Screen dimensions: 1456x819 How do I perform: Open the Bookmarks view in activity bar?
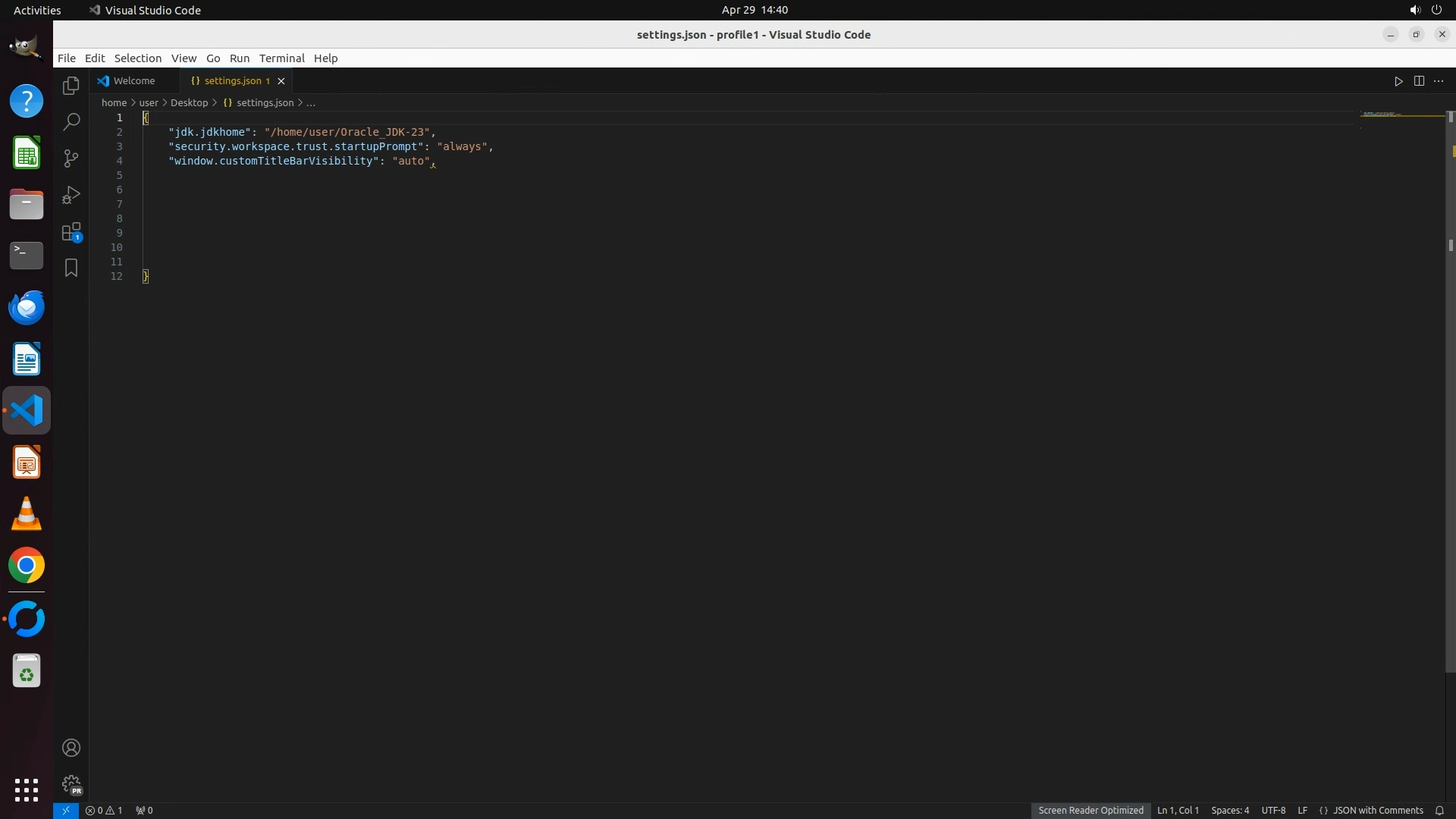(71, 268)
